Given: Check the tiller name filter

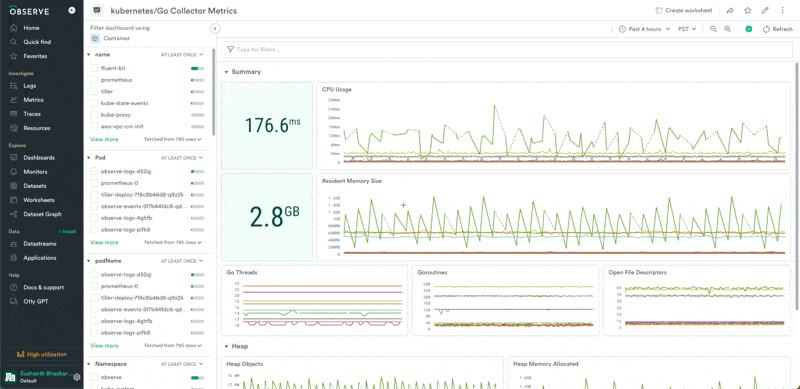Looking at the screenshot, I should click(94, 91).
